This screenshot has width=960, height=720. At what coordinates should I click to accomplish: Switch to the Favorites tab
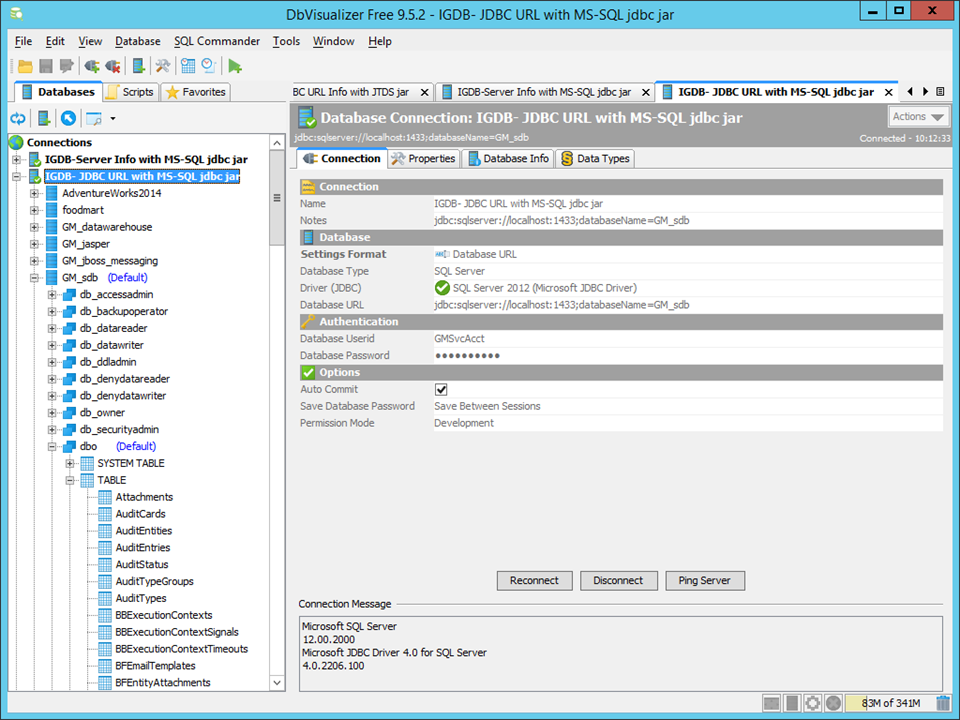196,92
